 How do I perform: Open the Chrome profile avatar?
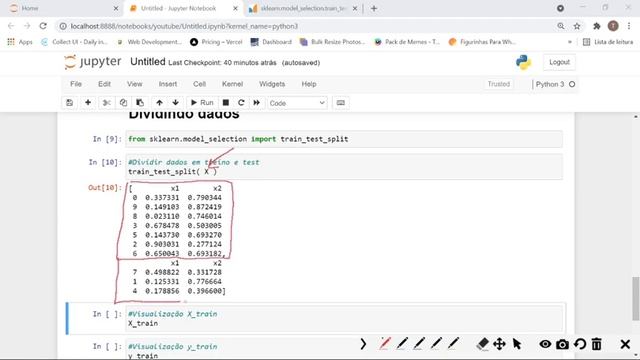pos(613,26)
